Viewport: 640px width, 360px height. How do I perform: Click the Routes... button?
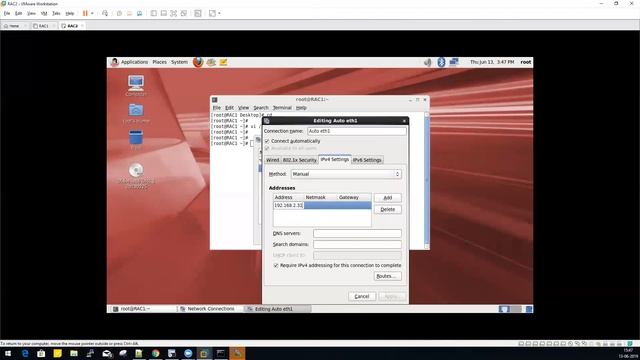388,276
